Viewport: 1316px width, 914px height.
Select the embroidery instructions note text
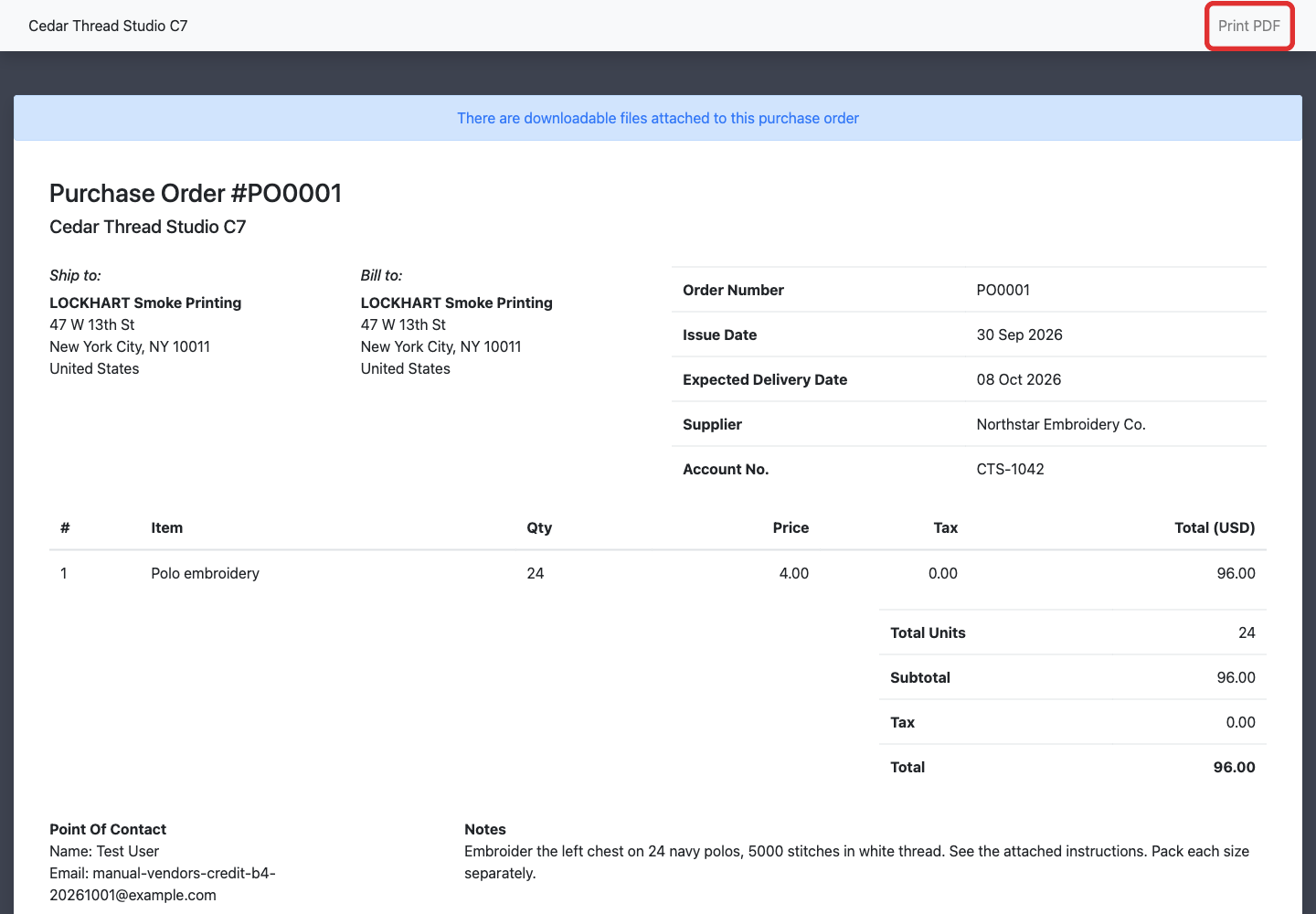pyautogui.click(x=856, y=862)
